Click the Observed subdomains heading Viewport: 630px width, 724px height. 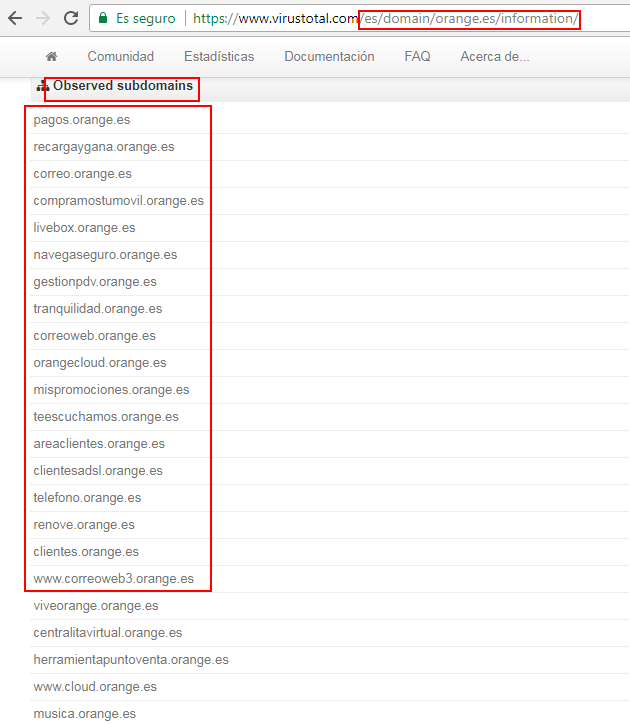[122, 86]
